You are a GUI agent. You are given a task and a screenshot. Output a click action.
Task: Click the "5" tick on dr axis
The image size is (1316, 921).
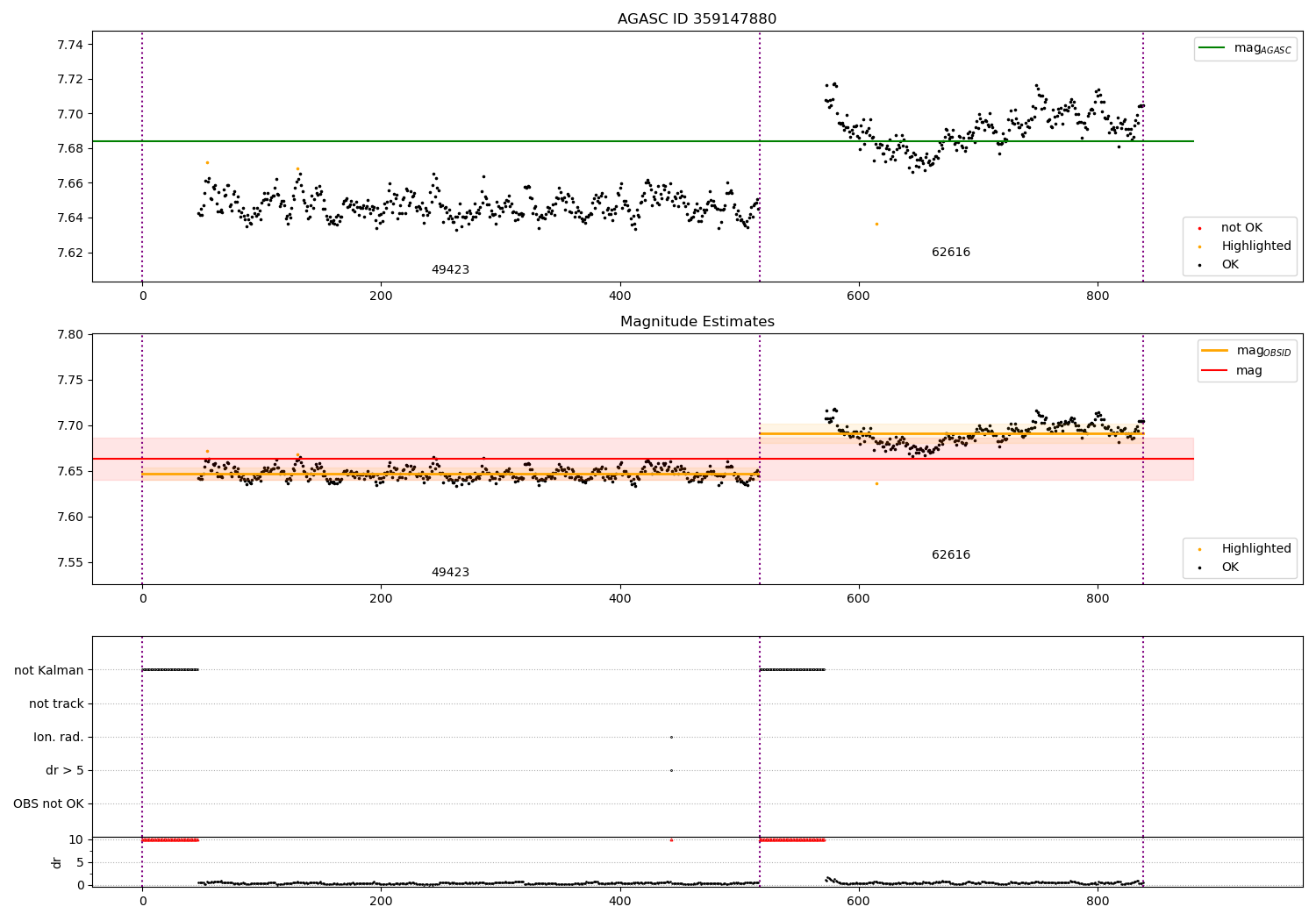pyautogui.click(x=80, y=862)
